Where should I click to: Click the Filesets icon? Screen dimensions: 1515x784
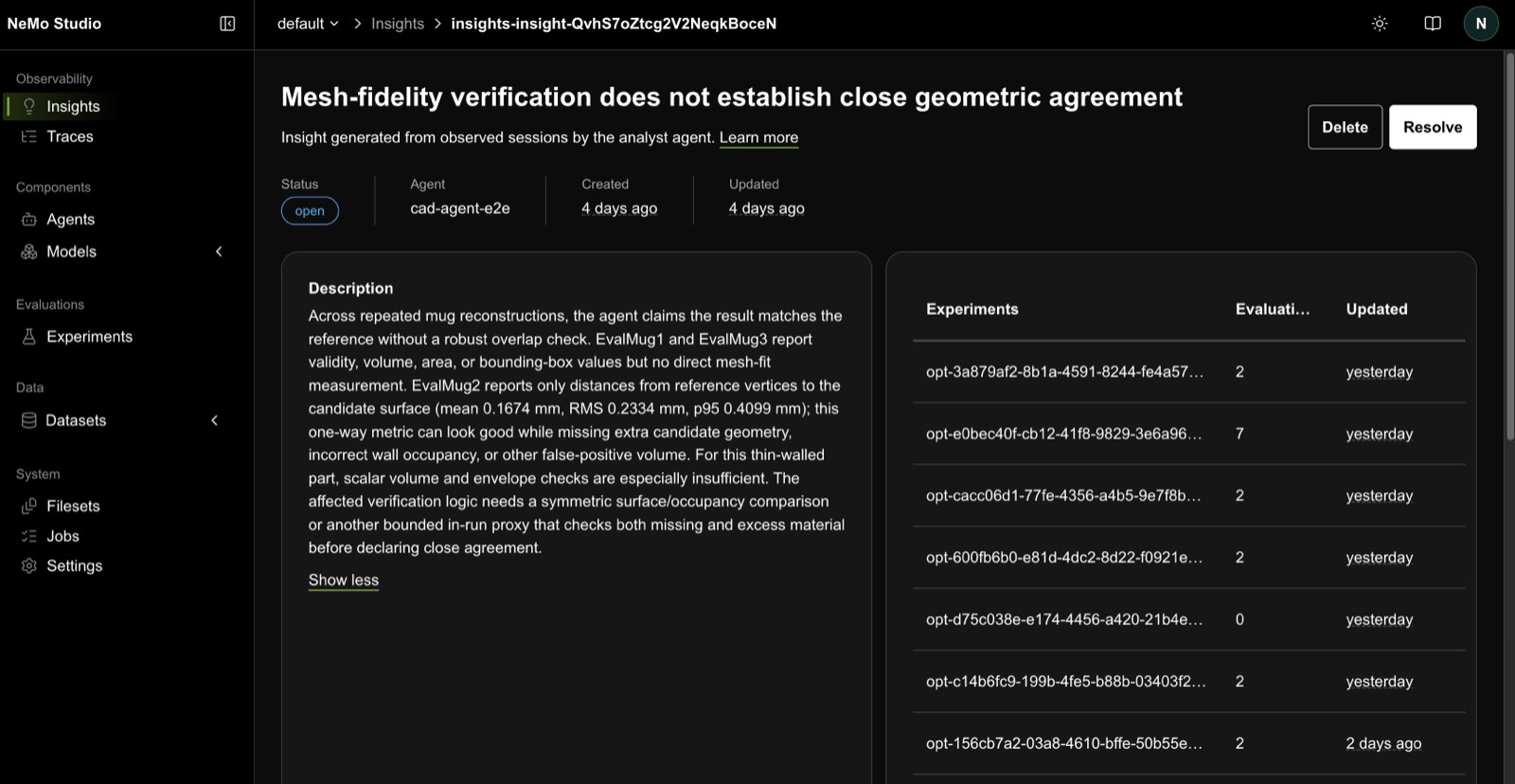29,506
